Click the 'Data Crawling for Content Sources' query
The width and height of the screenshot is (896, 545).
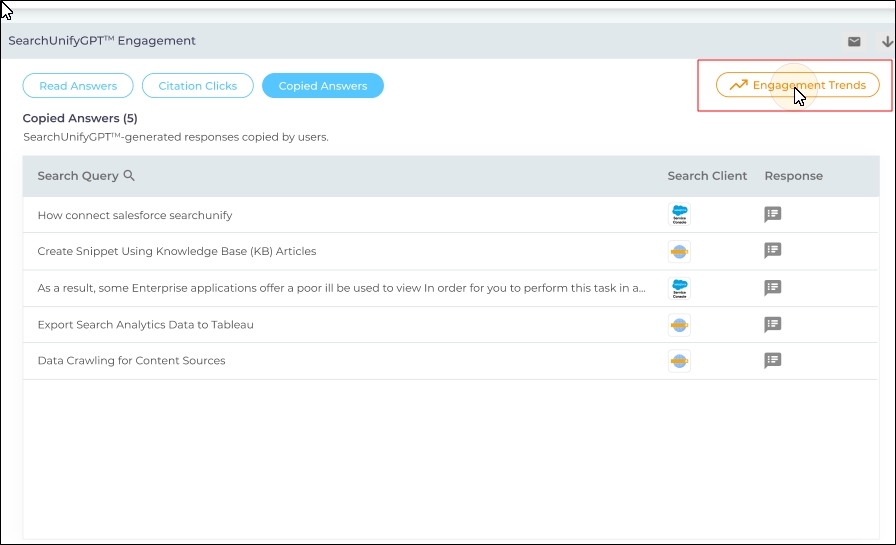pyautogui.click(x=131, y=361)
